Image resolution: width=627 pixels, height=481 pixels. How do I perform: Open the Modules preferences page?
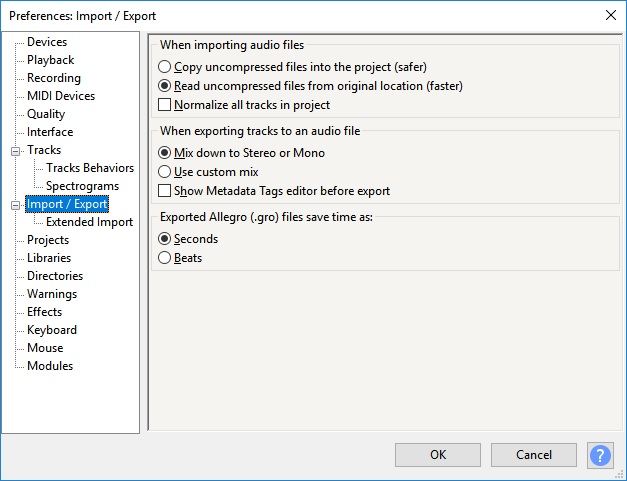tap(50, 366)
